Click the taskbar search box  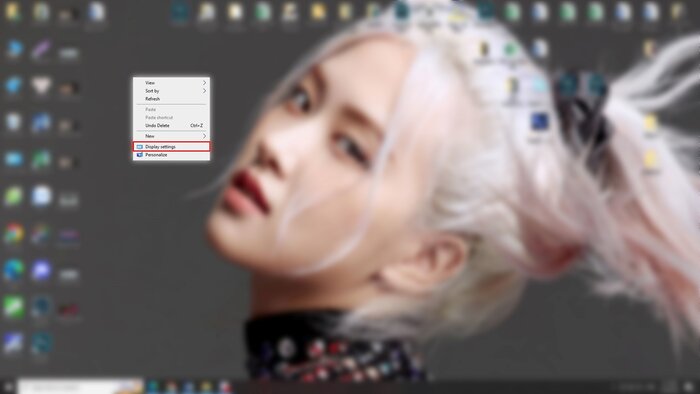point(80,387)
